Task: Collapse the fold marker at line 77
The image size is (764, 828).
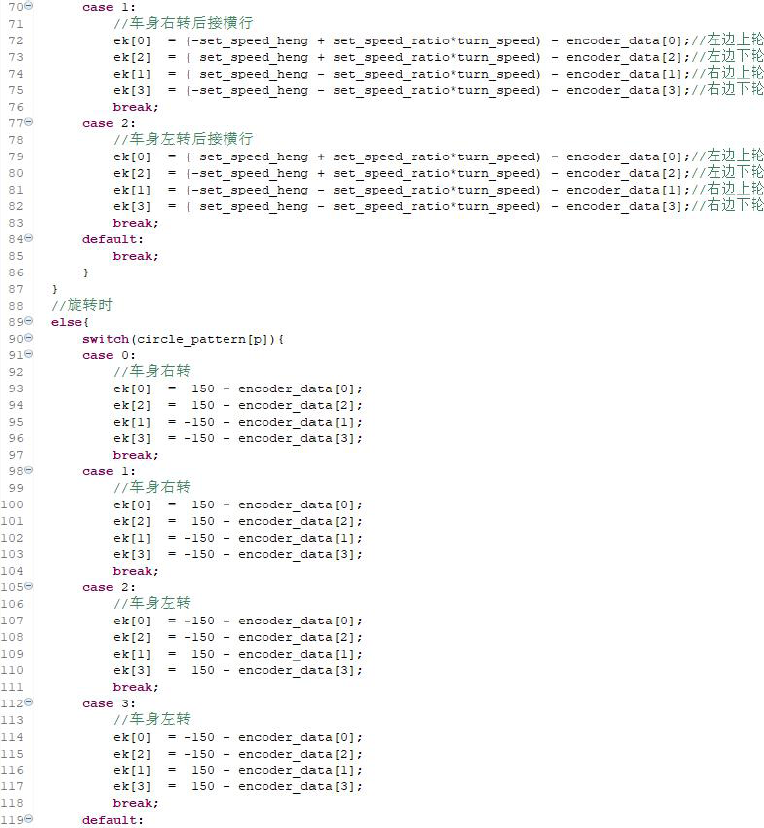Action: click(29, 122)
